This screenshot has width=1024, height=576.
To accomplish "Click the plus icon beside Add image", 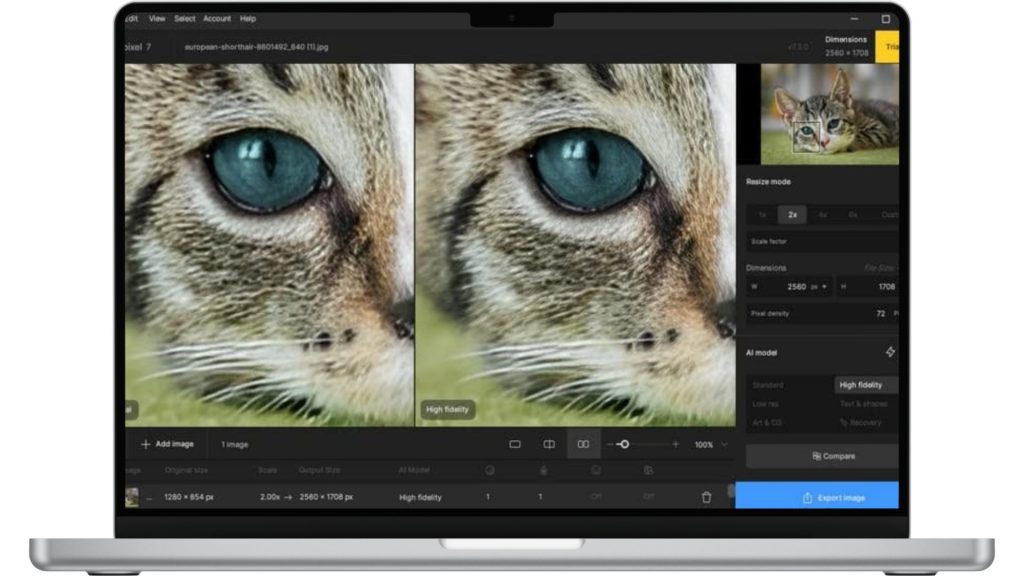I will (x=146, y=444).
